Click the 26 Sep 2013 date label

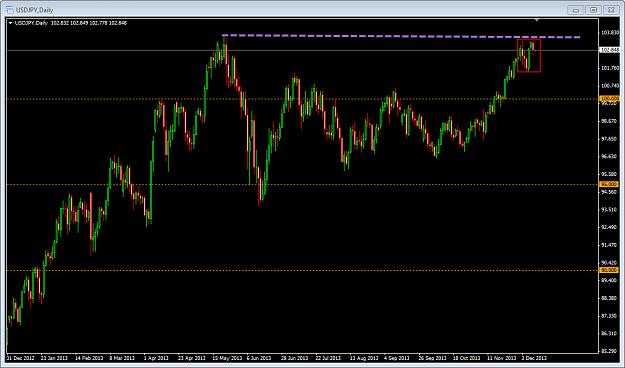[x=431, y=358]
